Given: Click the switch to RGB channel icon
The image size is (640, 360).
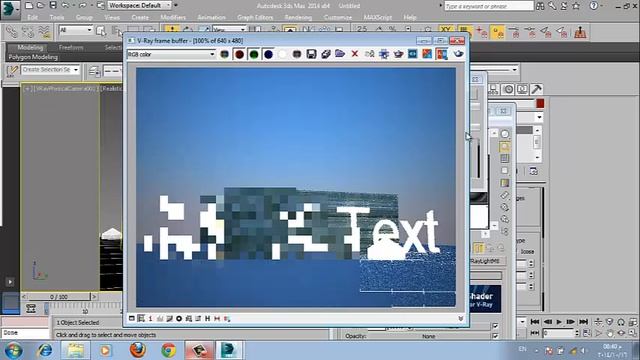Looking at the screenshot, I should (224, 54).
